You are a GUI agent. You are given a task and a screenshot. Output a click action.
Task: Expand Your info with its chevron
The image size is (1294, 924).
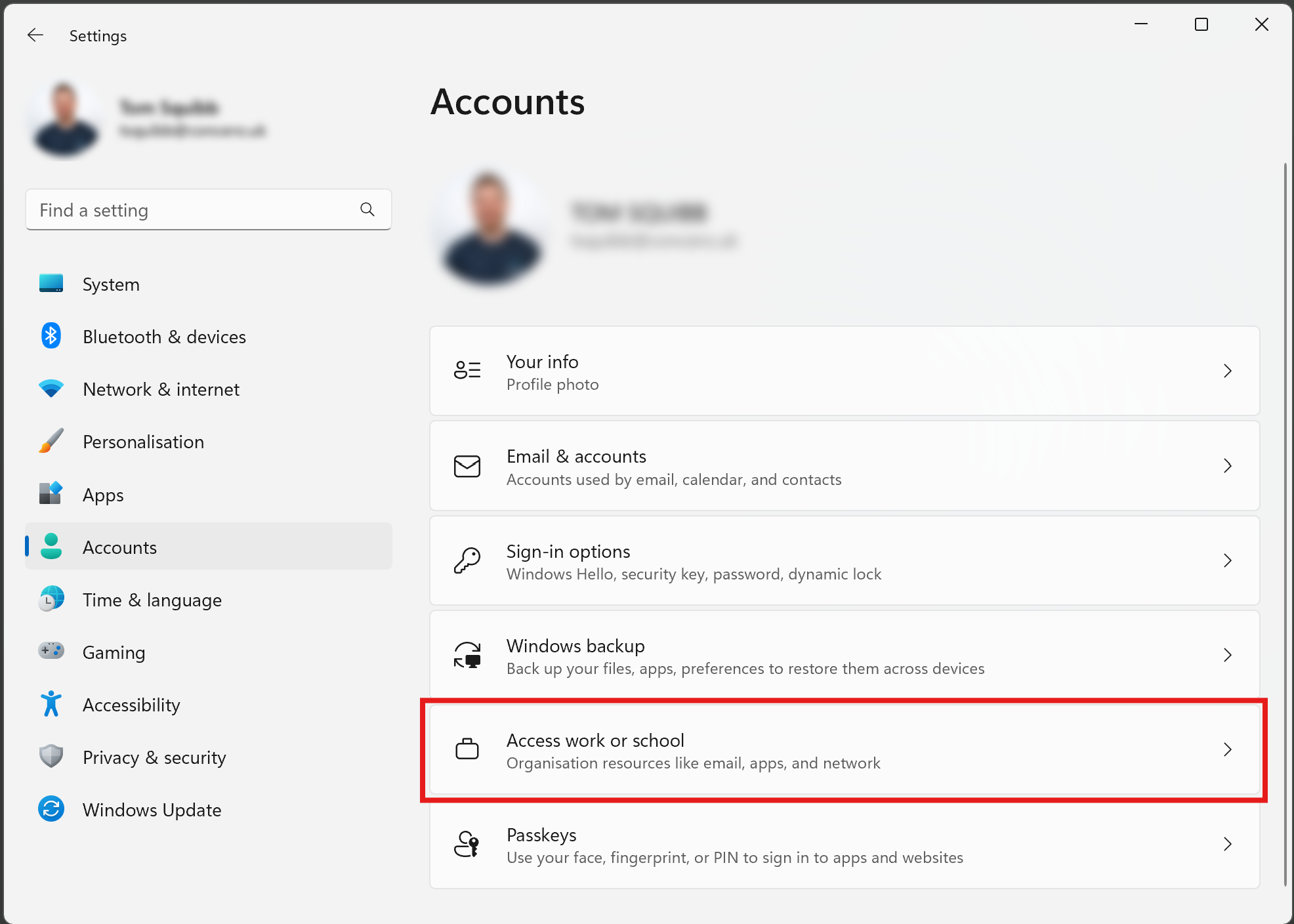point(1228,371)
